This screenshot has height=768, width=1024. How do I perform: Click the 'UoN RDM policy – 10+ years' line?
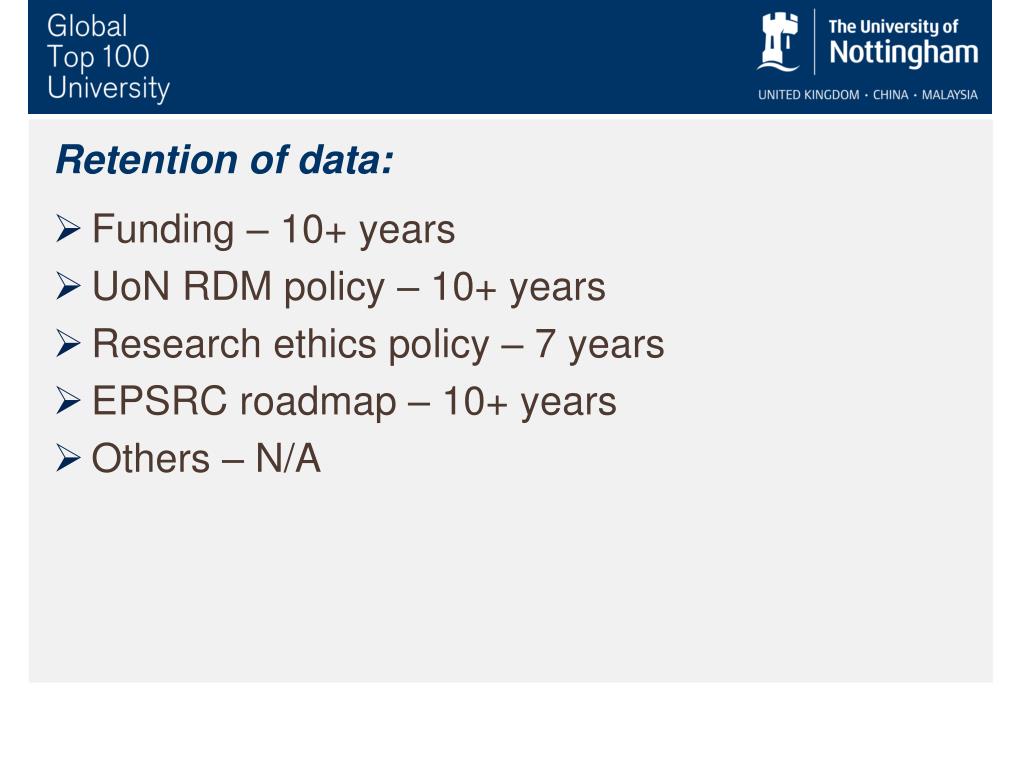pos(349,287)
